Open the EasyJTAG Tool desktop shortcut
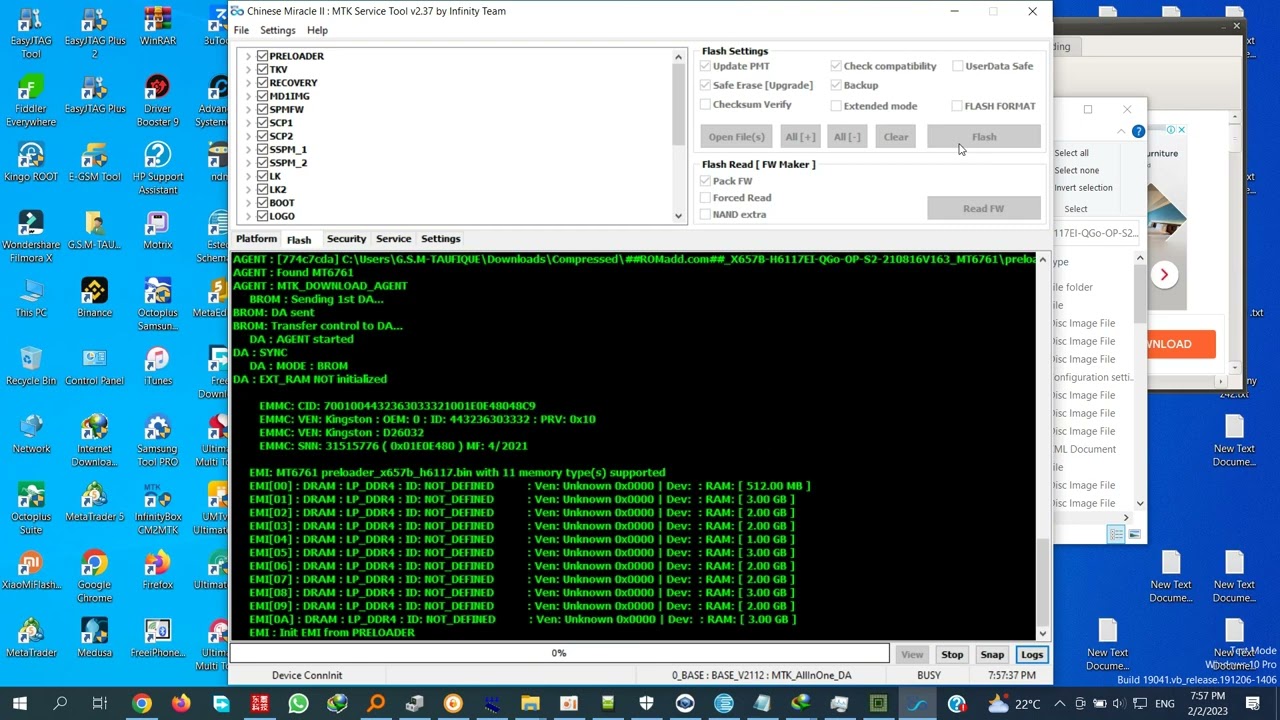Screen dimensions: 1280x720 [31, 33]
